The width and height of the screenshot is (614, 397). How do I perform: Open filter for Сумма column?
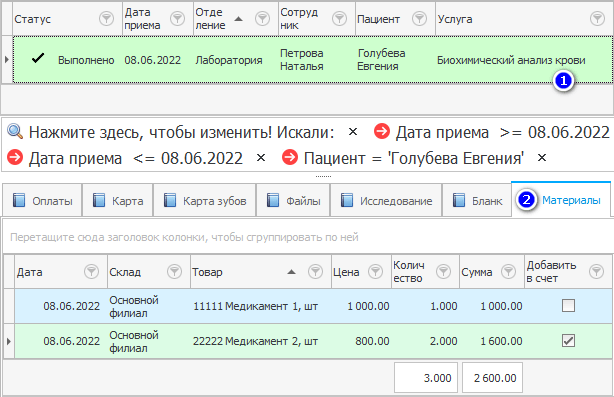(x=508, y=271)
